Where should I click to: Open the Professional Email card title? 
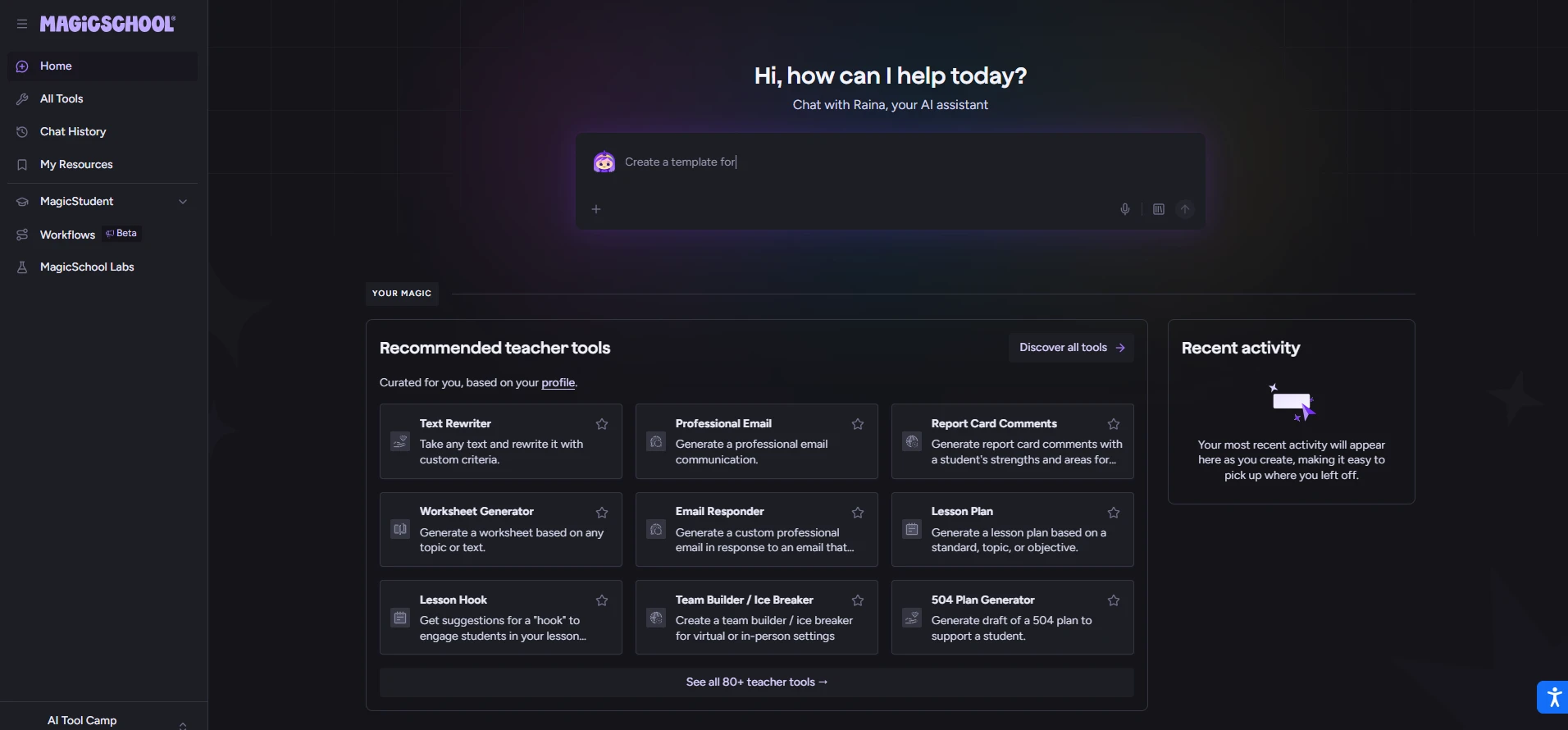click(x=723, y=423)
